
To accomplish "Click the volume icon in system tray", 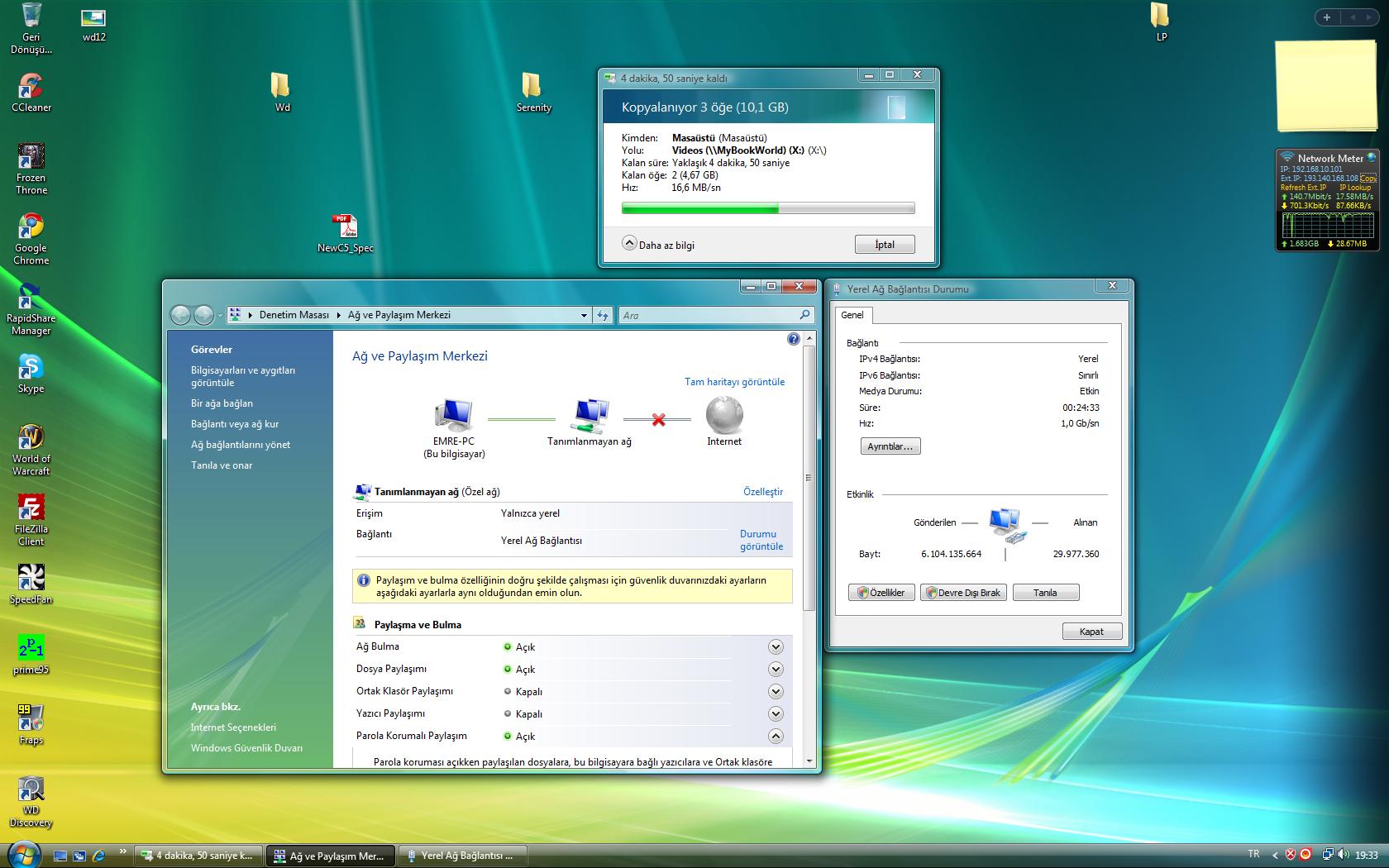I will (x=1344, y=855).
